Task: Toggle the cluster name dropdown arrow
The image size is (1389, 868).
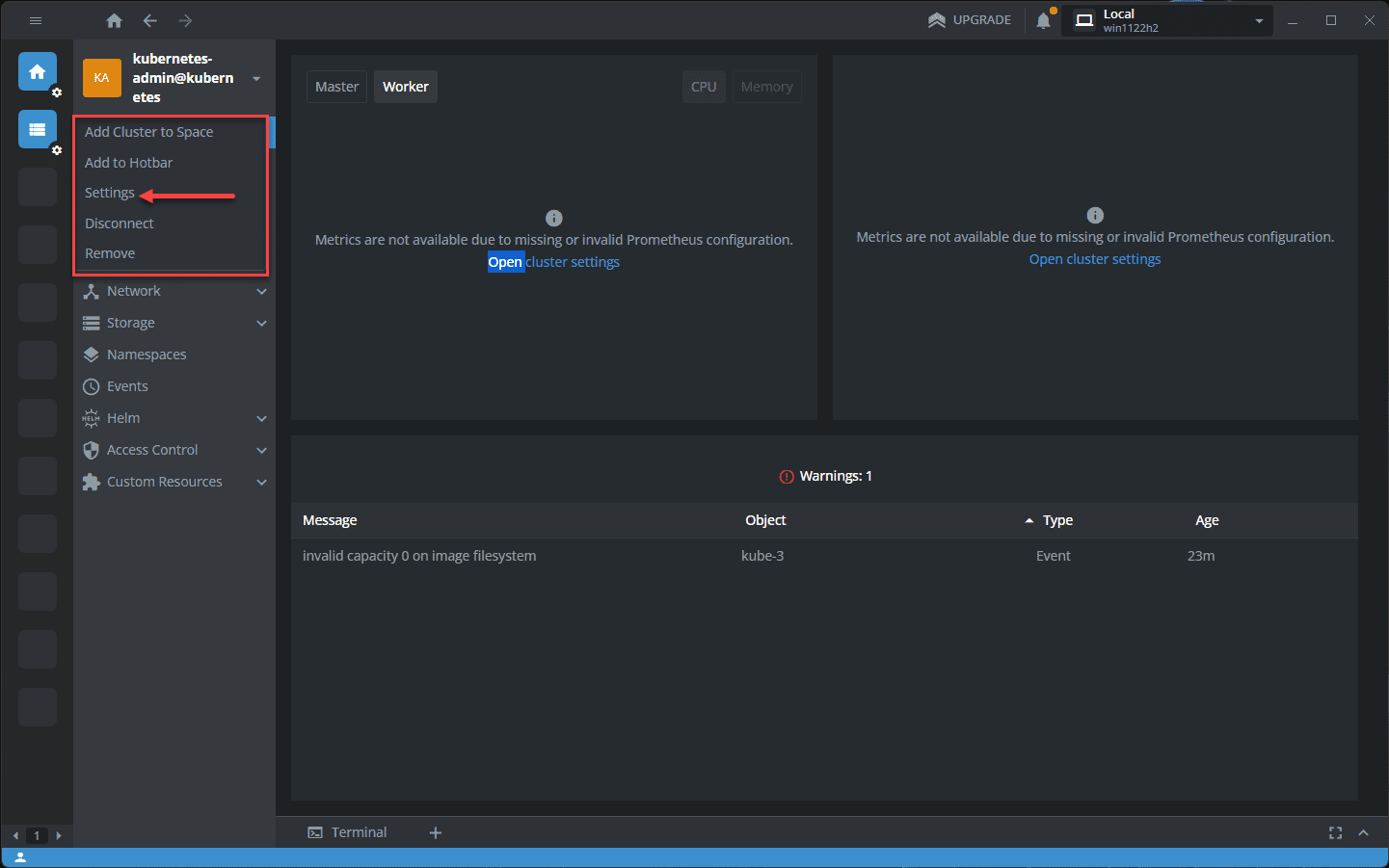Action: pos(256,78)
